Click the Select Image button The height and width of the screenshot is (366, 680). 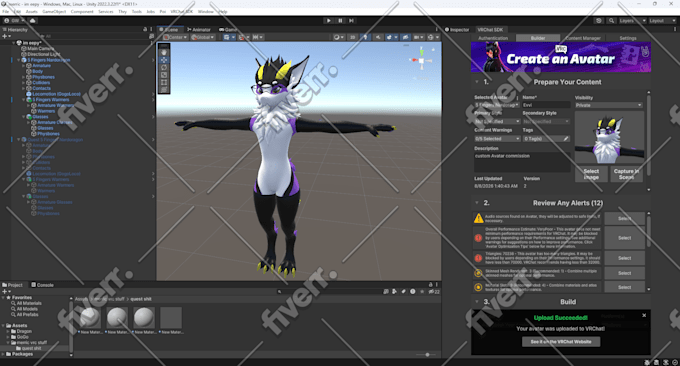[x=591, y=174]
